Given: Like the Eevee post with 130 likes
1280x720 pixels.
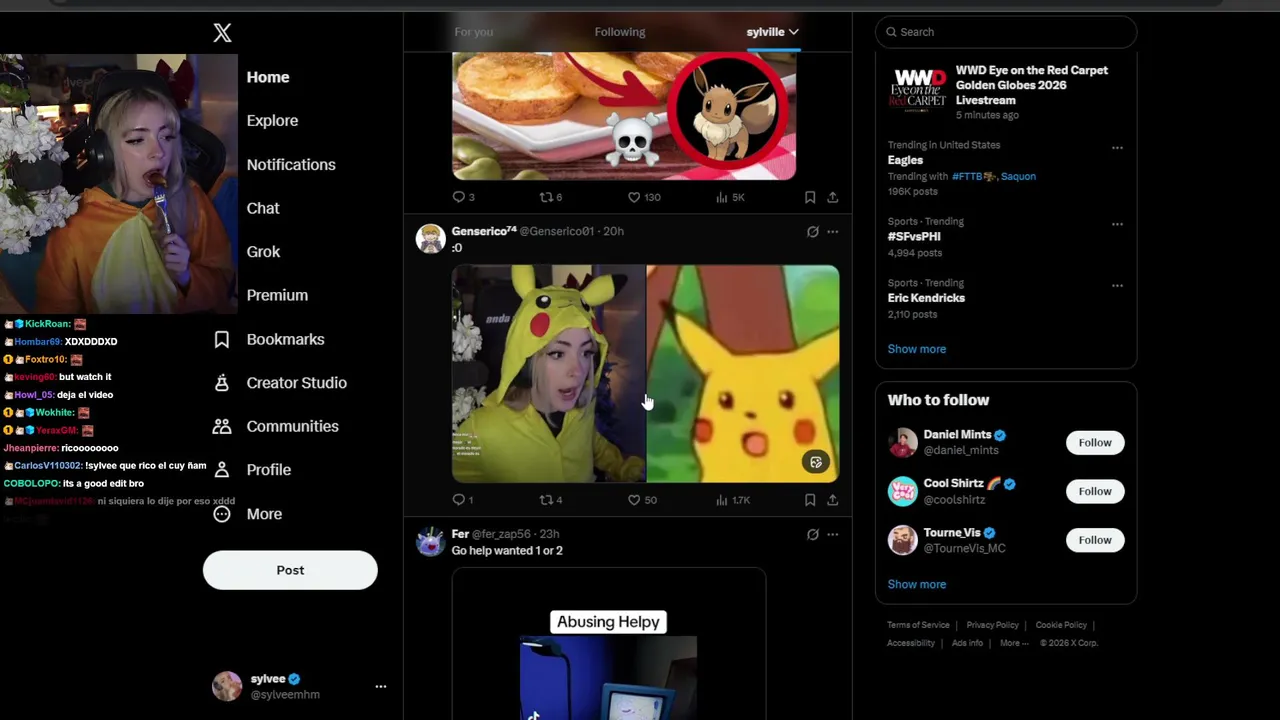Looking at the screenshot, I should (x=634, y=197).
